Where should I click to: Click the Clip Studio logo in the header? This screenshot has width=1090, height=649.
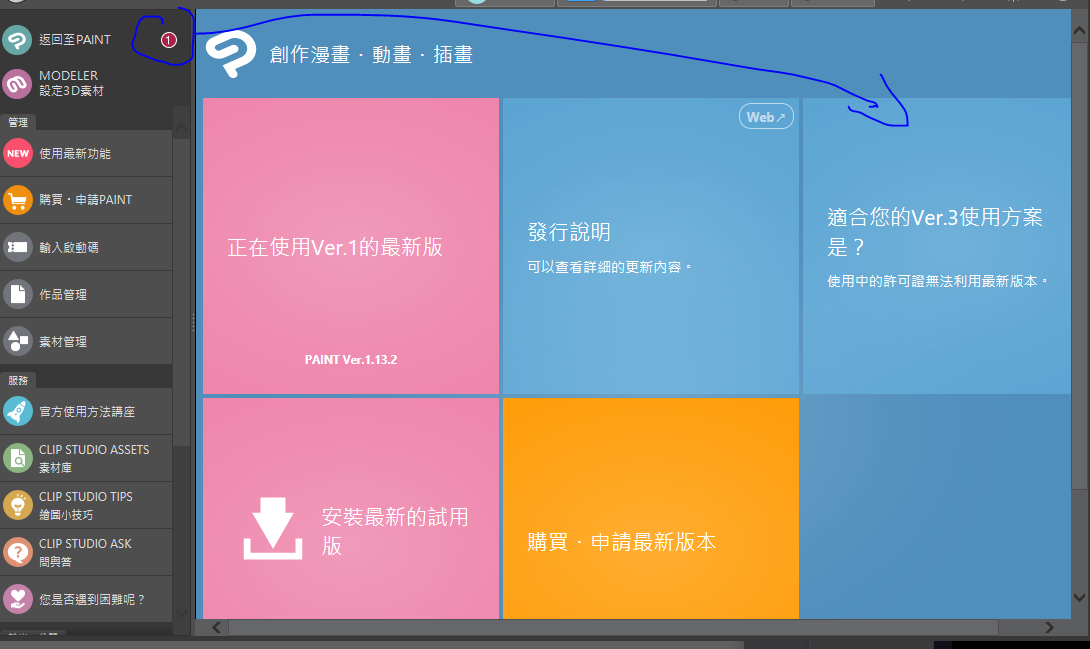point(231,55)
